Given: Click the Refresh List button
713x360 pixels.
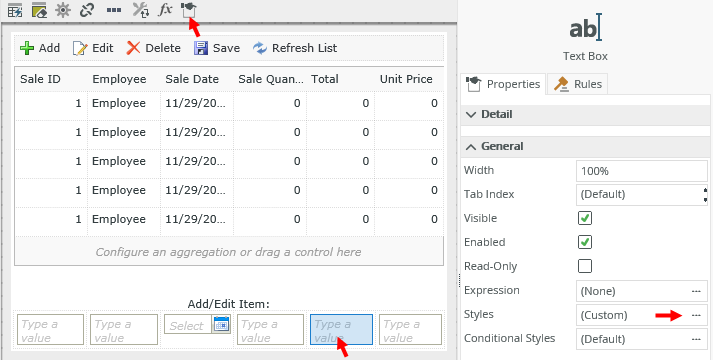Looking at the screenshot, I should (x=295, y=48).
